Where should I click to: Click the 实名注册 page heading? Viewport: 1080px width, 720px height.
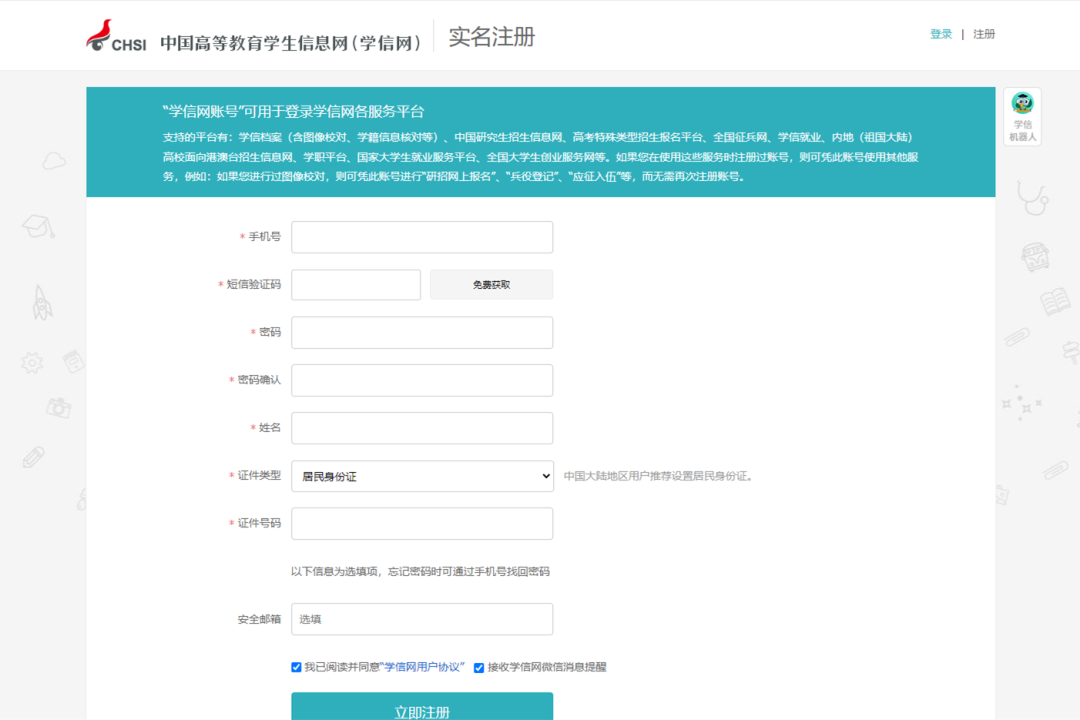pos(492,37)
